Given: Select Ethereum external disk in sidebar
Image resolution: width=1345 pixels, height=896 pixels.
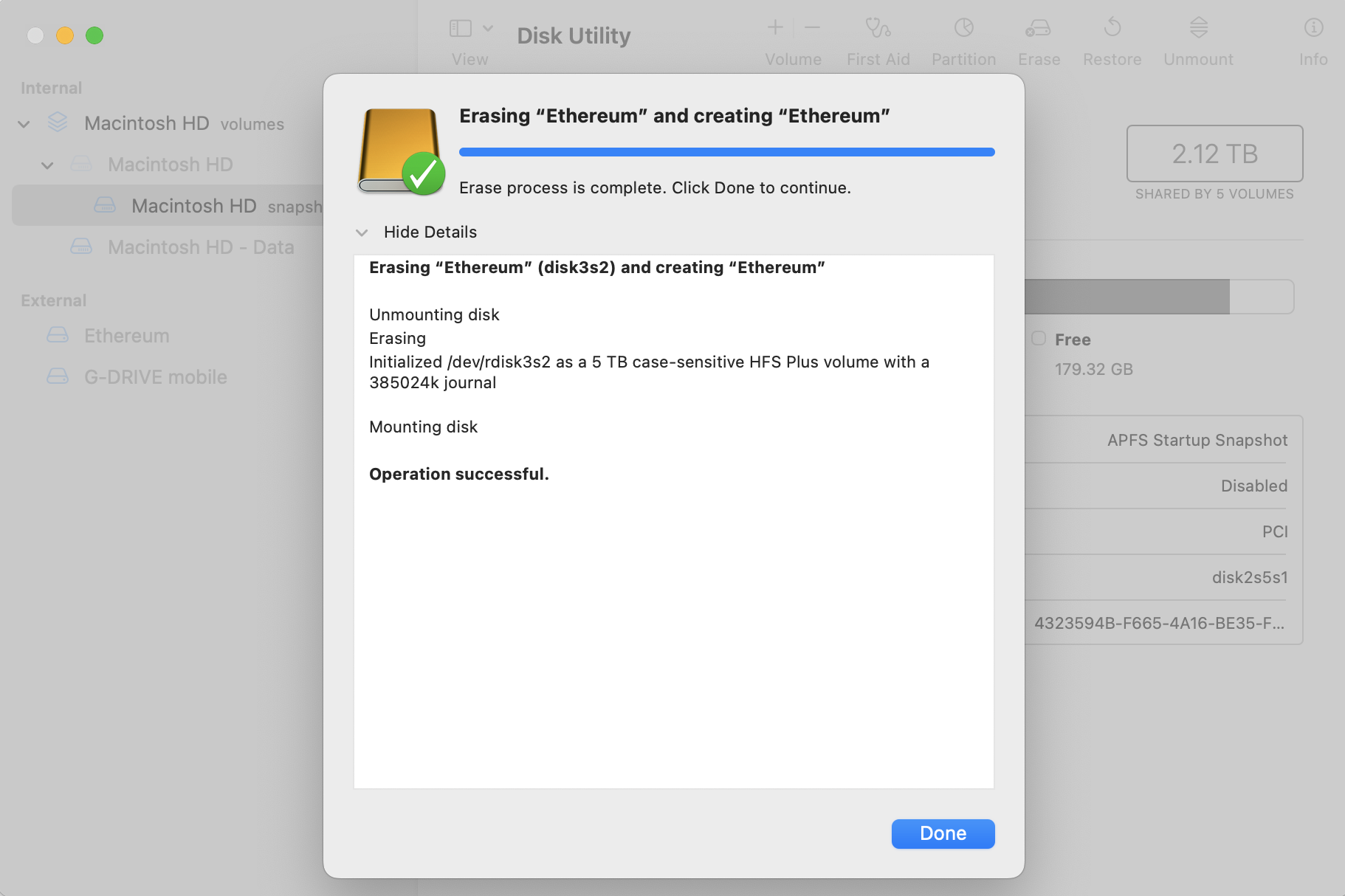Looking at the screenshot, I should tap(126, 336).
